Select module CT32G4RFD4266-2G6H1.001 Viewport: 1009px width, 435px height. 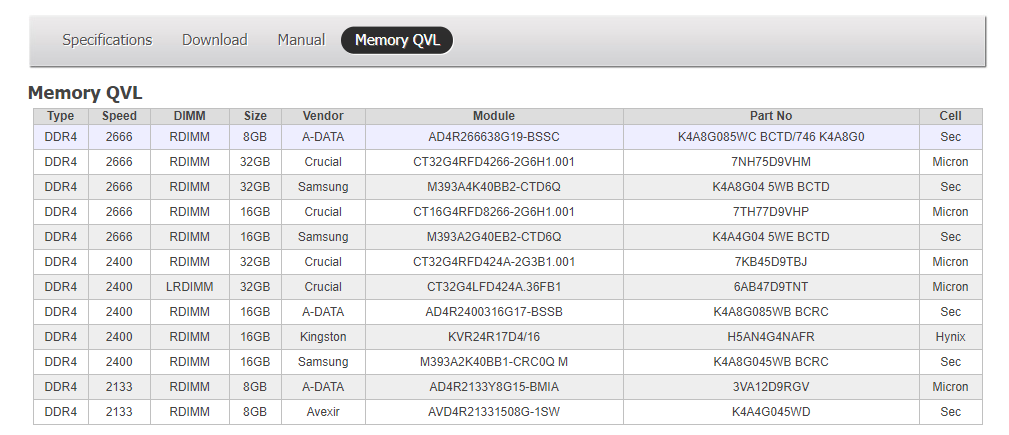coord(494,162)
